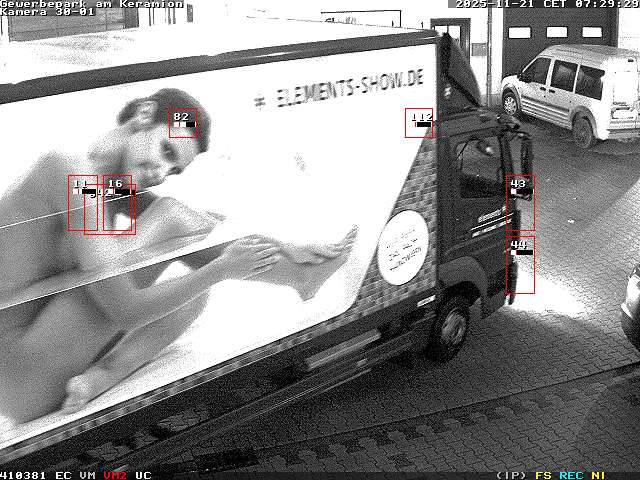Click the Gewerbepark am Keramion title
This screenshot has width=640, height=480.
(x=92, y=4)
